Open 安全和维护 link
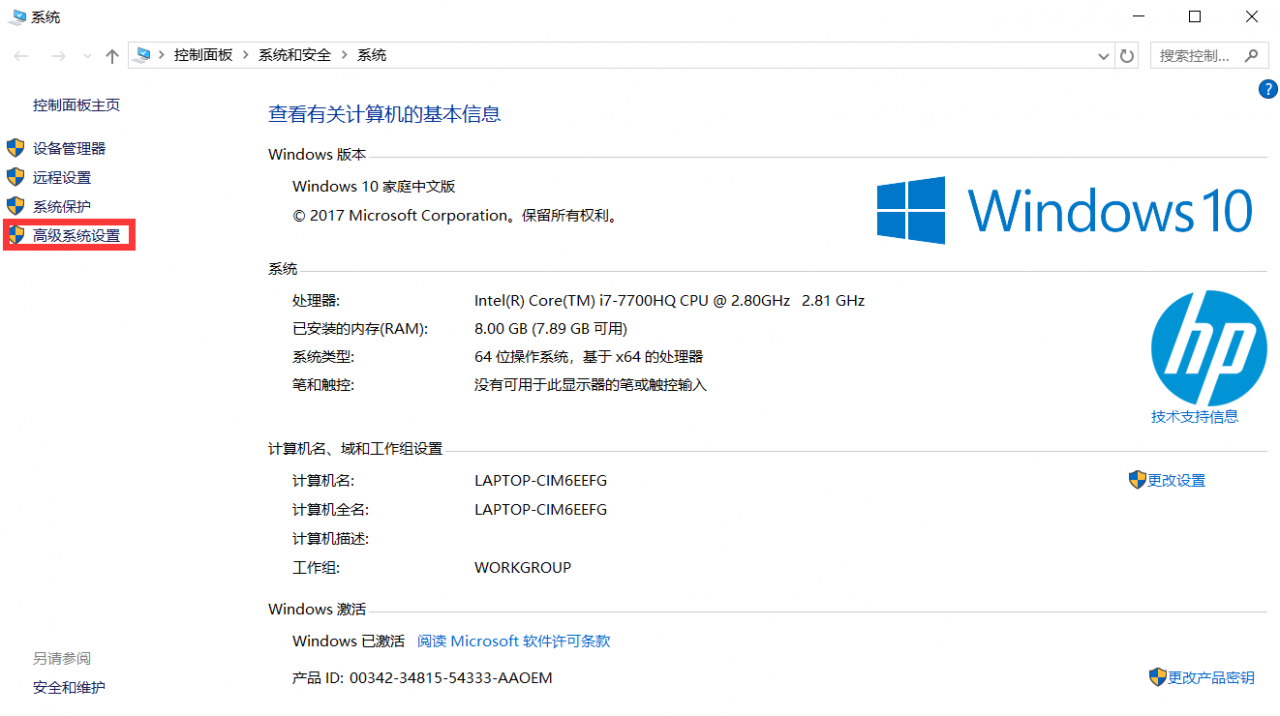This screenshot has width=1280, height=716. 69,688
